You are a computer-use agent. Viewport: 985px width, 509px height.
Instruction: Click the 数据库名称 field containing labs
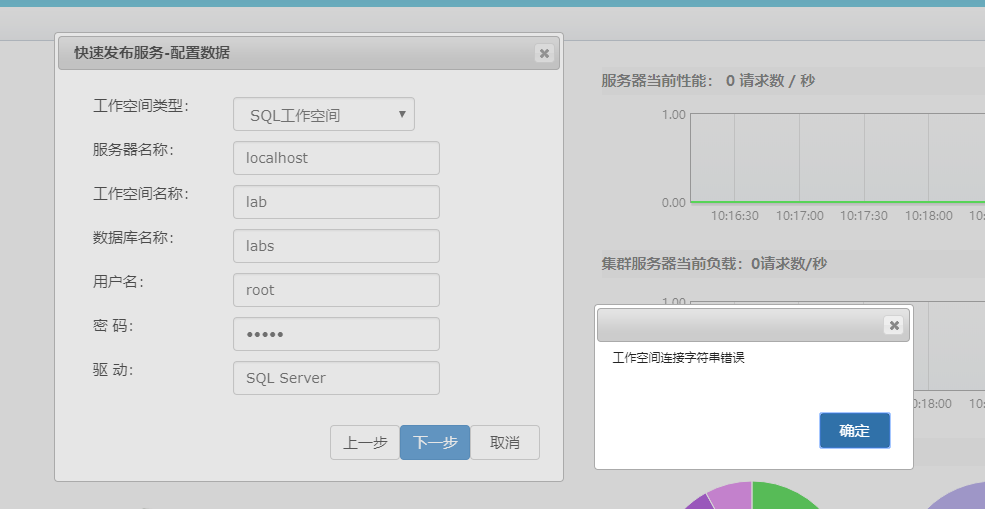point(336,246)
